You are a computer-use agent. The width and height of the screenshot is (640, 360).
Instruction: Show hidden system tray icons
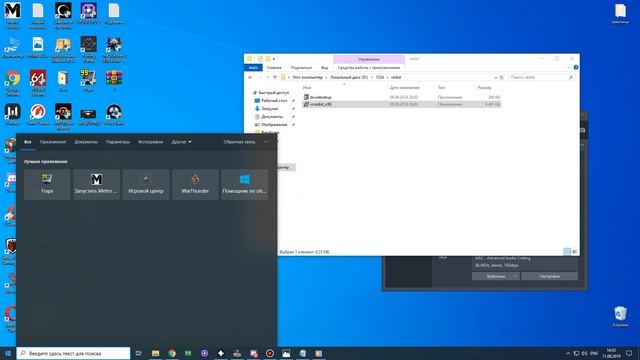[568, 353]
